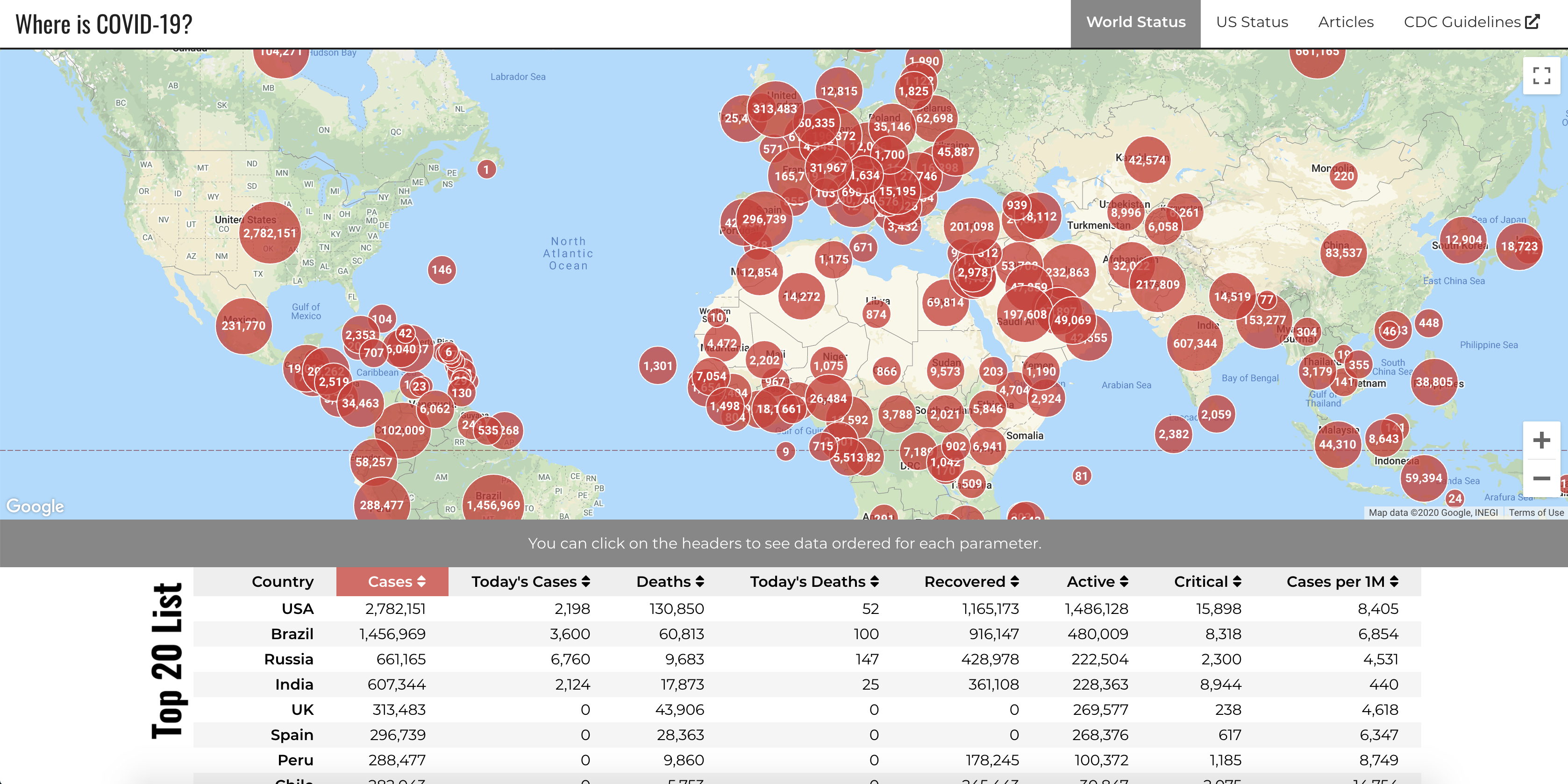Select the World Status tab
This screenshot has width=1568, height=784.
click(1135, 22)
